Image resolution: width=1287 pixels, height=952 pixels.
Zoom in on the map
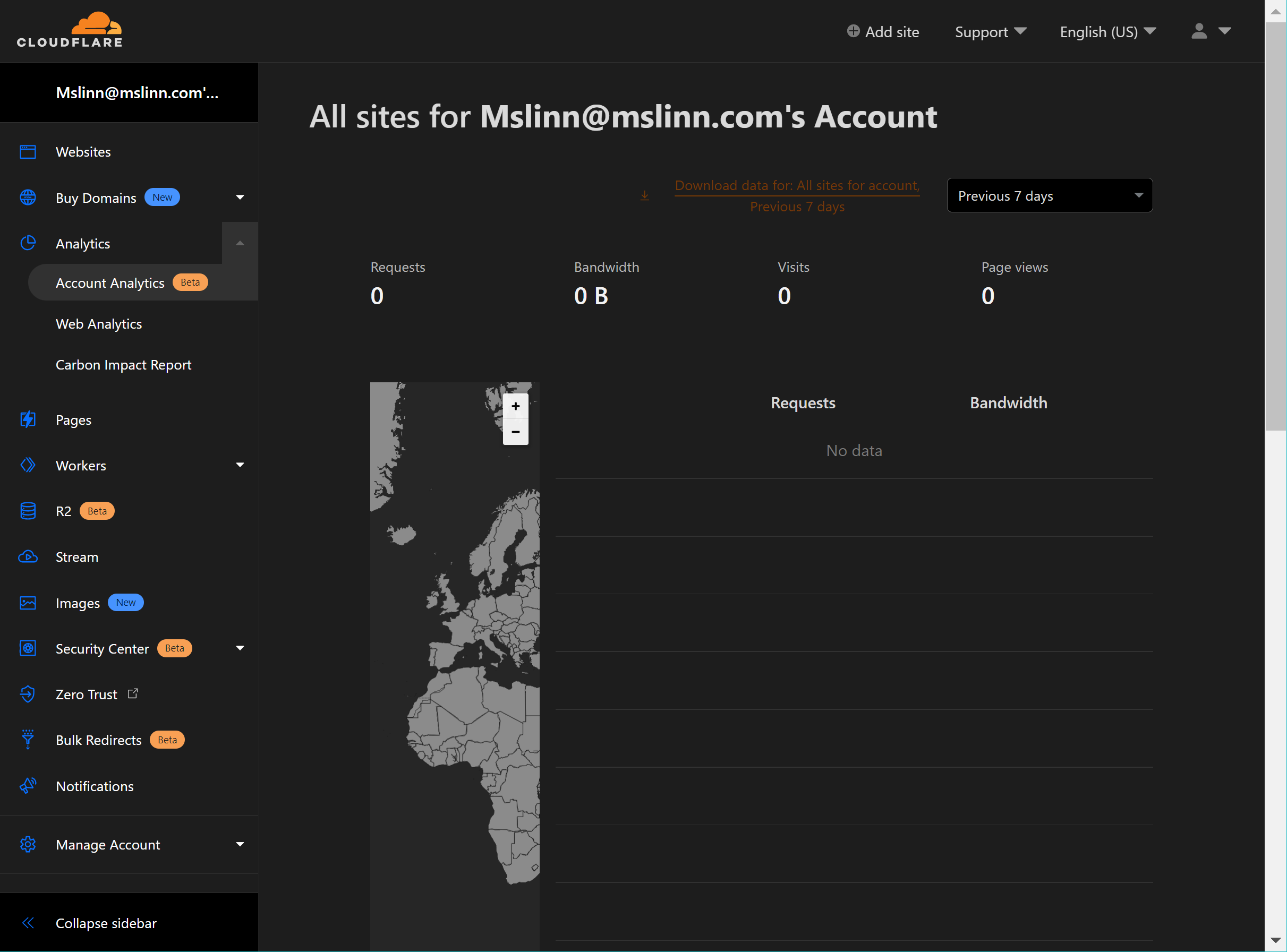click(x=515, y=406)
